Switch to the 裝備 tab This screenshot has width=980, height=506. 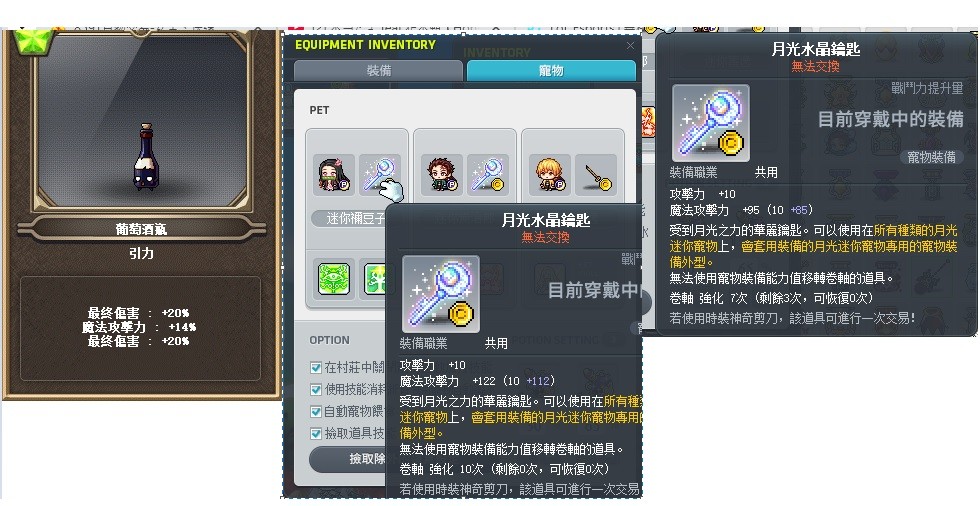tap(379, 71)
